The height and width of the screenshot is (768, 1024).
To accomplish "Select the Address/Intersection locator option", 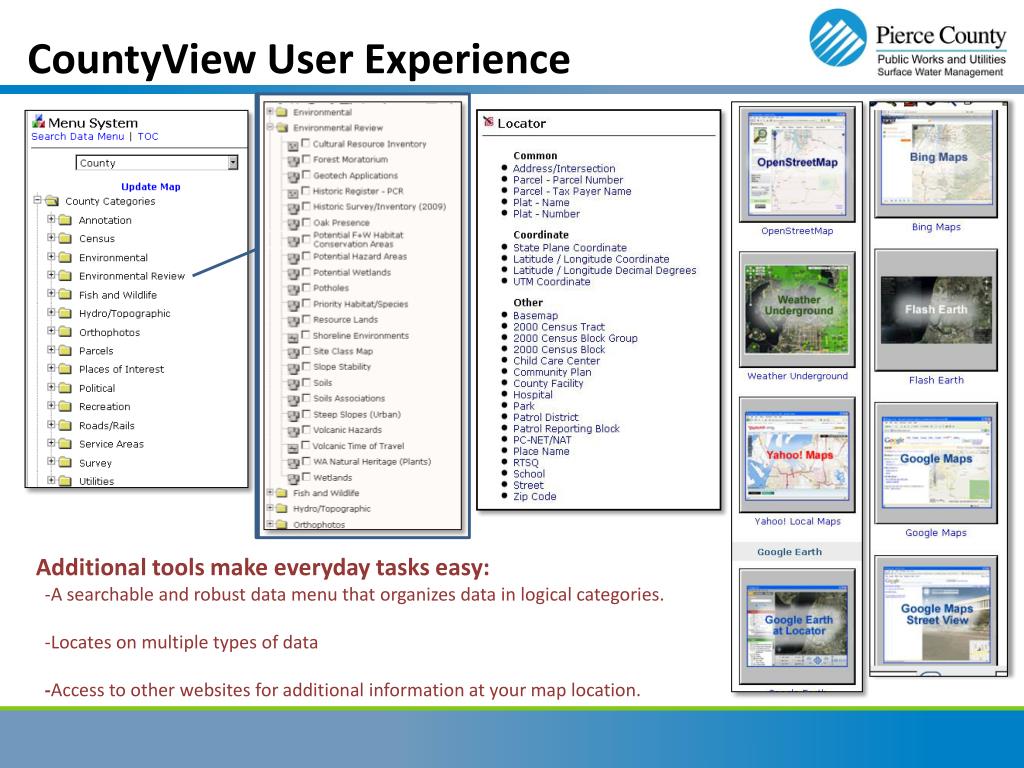I will pyautogui.click(x=564, y=168).
